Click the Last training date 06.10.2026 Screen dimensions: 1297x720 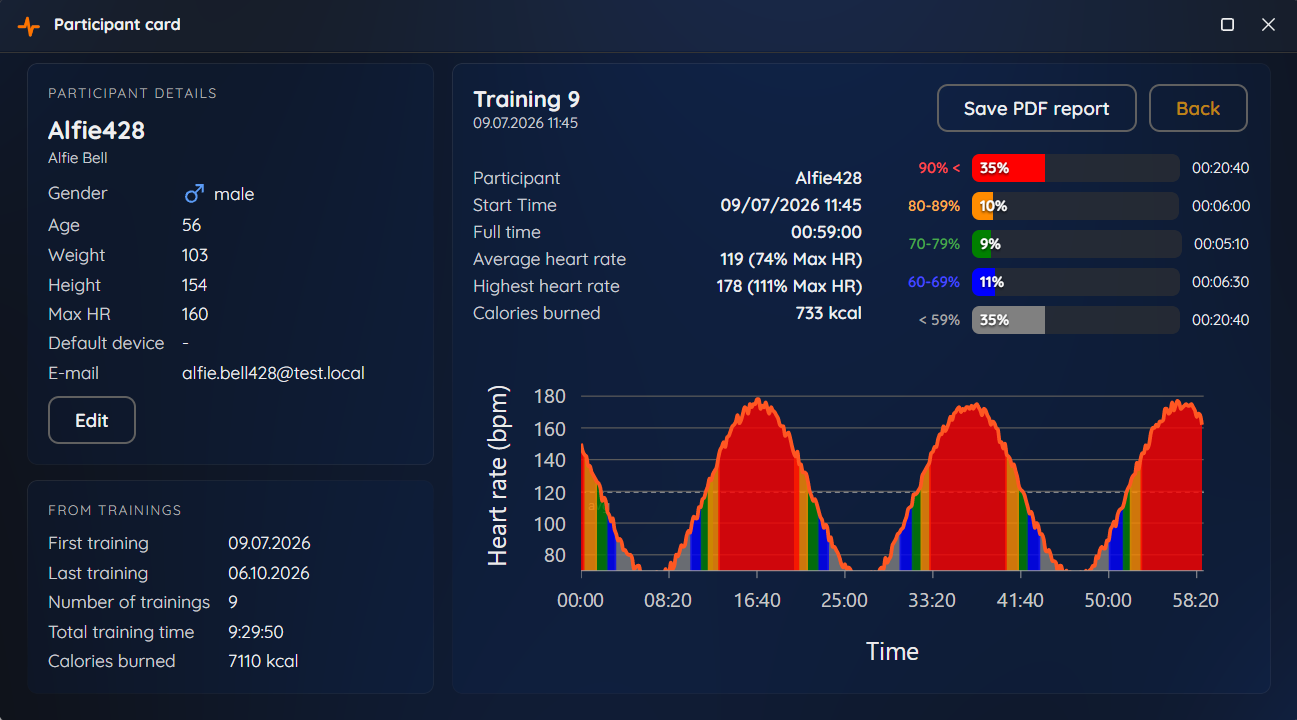click(x=269, y=573)
